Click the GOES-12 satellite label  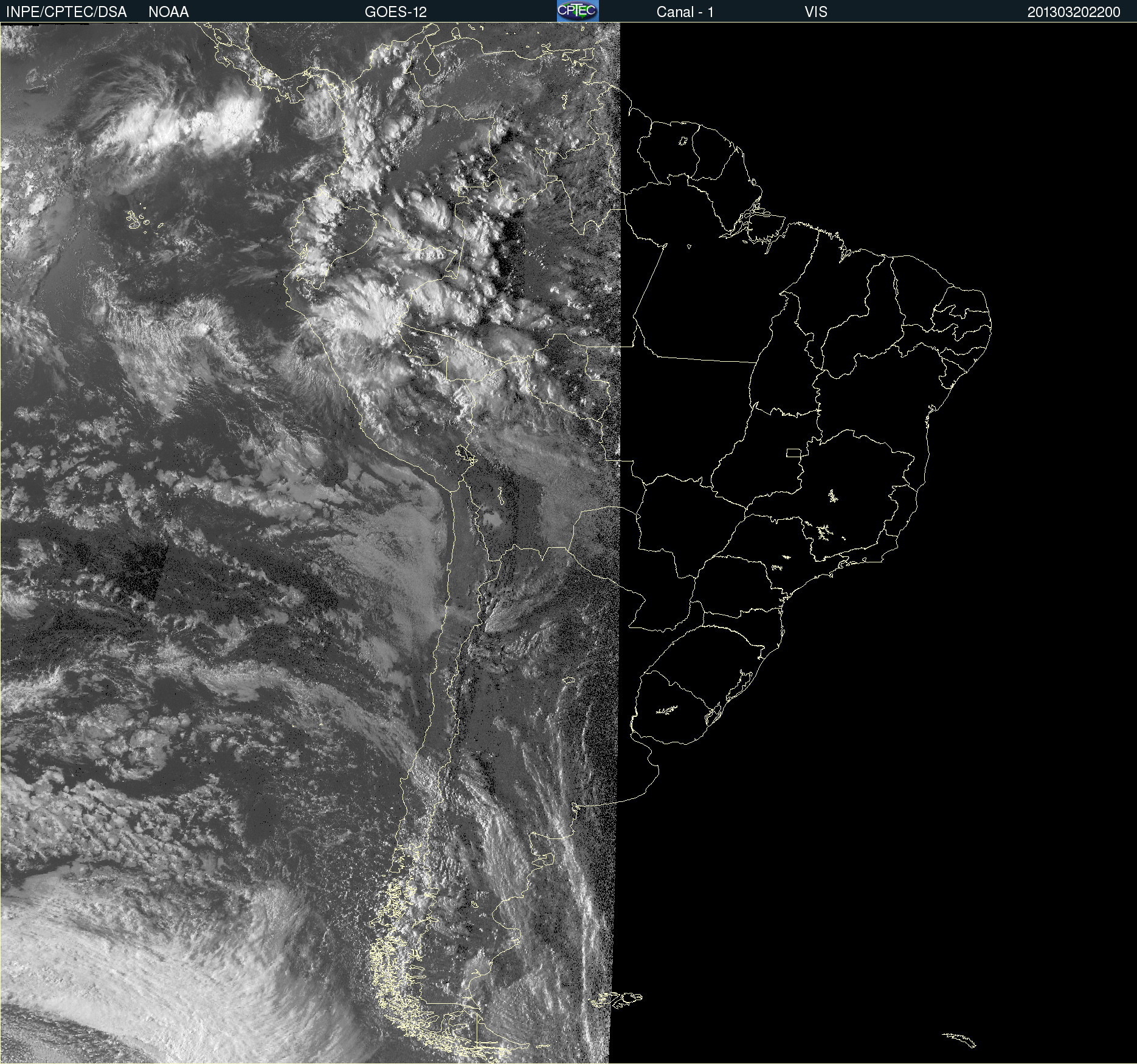pos(396,12)
